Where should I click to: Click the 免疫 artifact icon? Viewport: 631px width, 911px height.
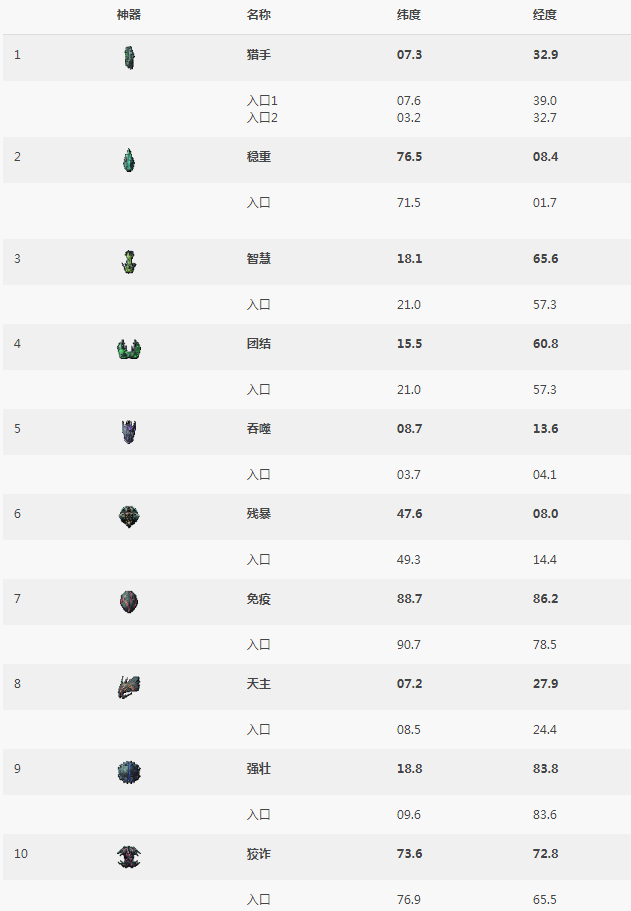point(128,601)
